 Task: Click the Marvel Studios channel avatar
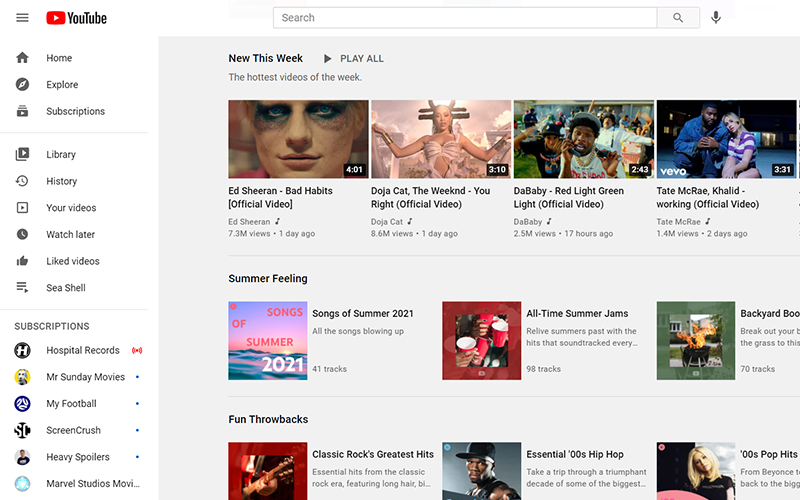[x=22, y=483]
